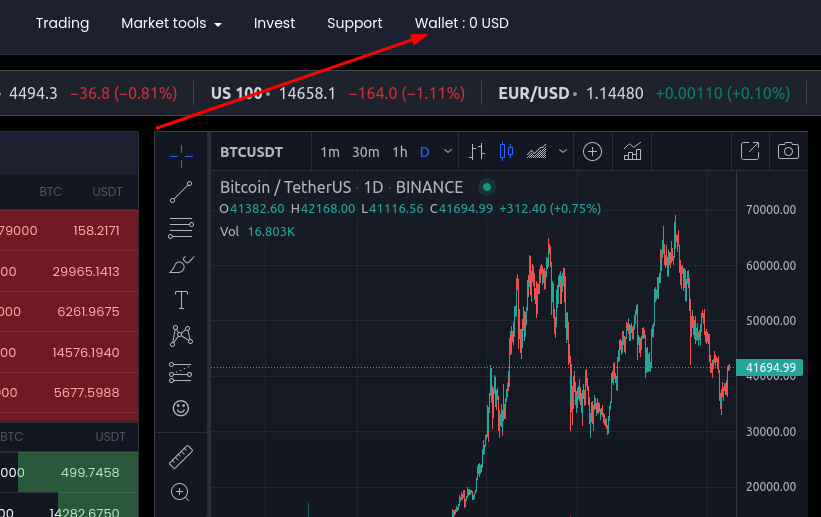This screenshot has height=517, width=821.
Task: Select the ruler measure tool
Action: pos(181,457)
